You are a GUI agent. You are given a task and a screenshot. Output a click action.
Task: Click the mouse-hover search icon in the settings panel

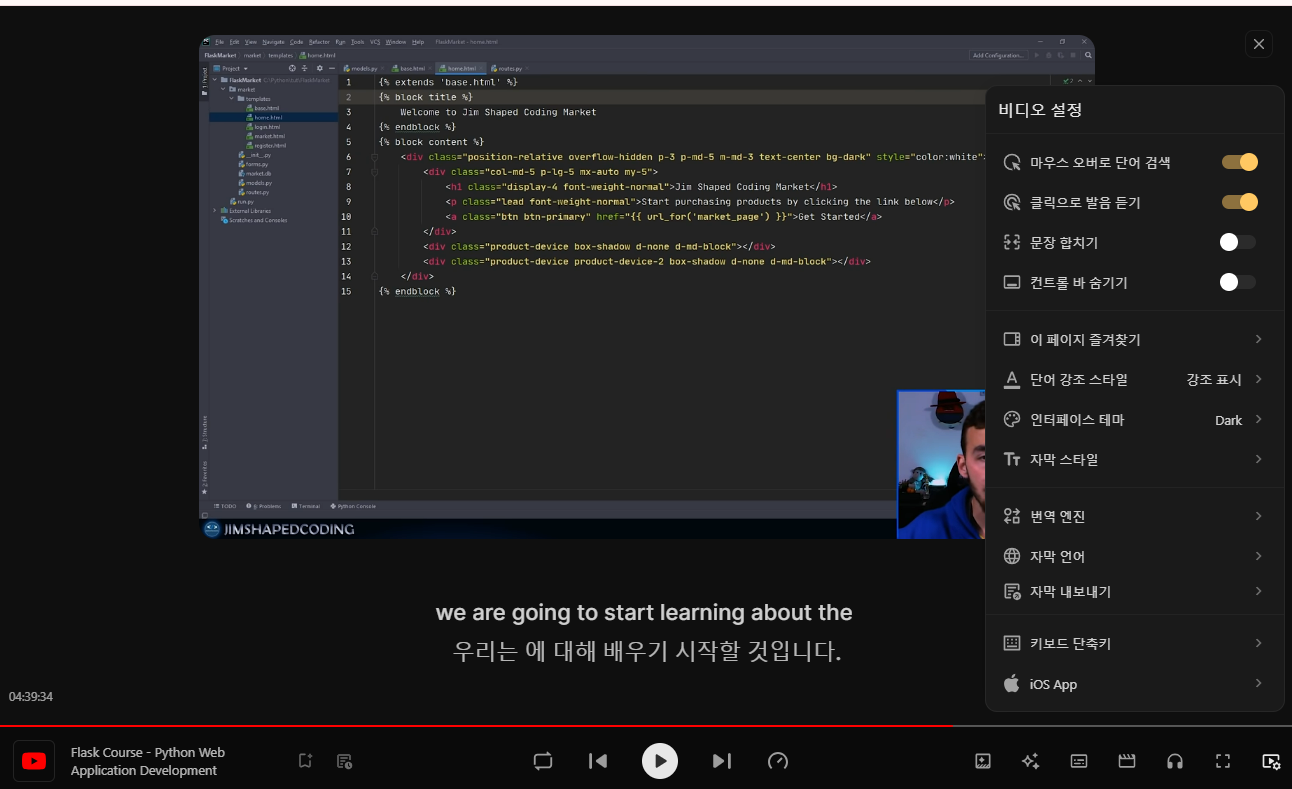tap(1012, 162)
